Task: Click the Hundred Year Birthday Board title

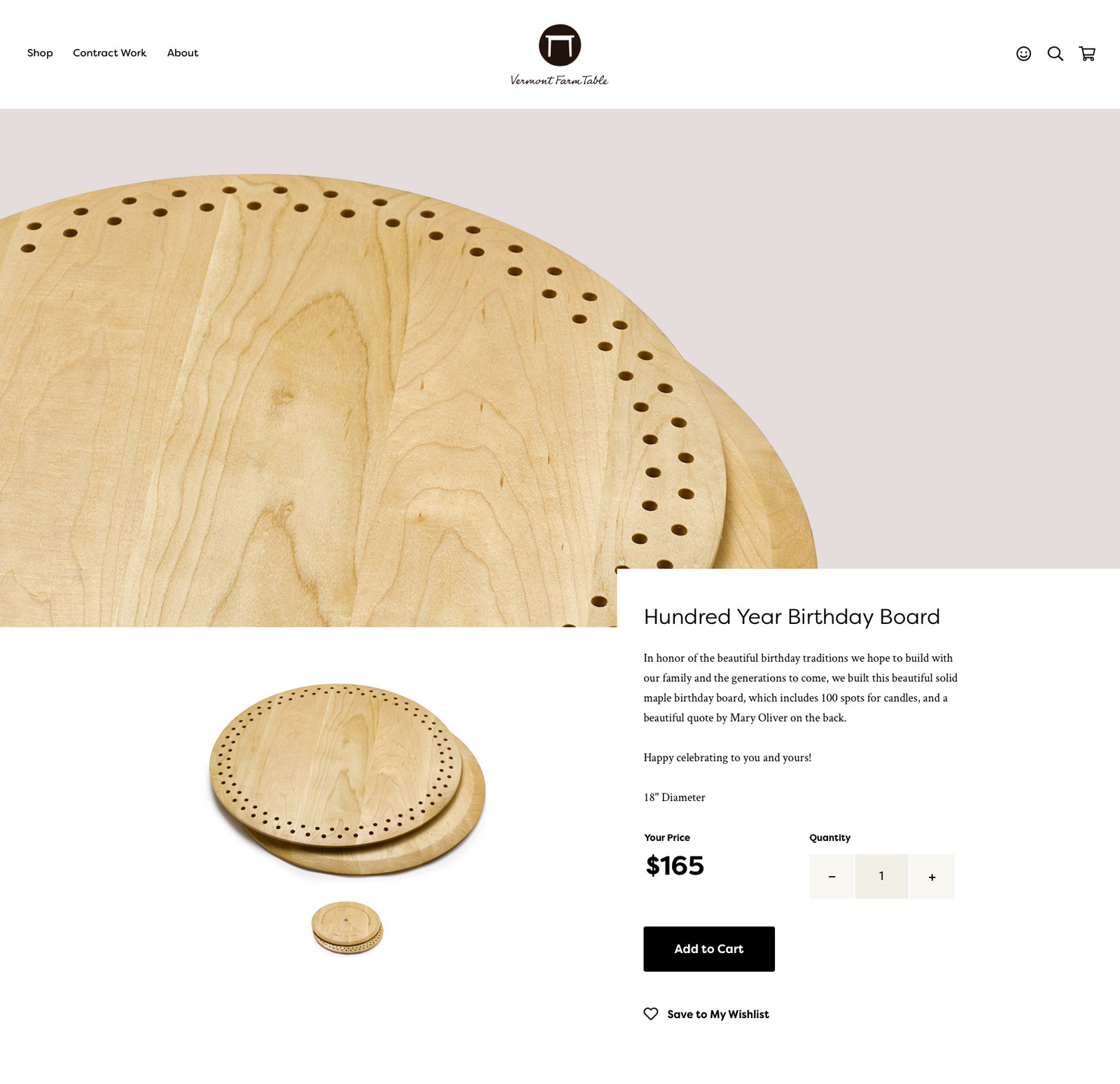Action: (792, 616)
